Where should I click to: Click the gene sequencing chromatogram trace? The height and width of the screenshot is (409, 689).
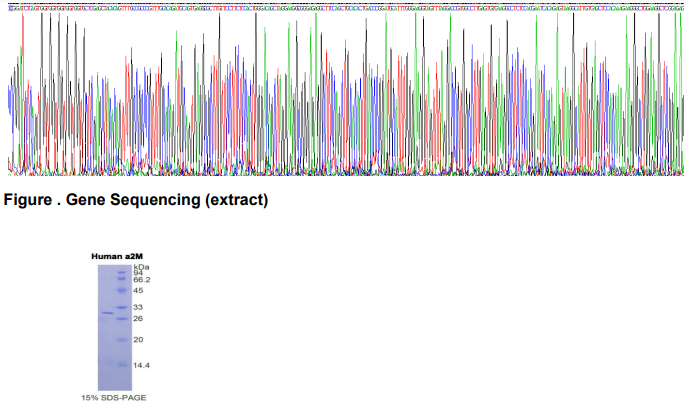(344, 100)
